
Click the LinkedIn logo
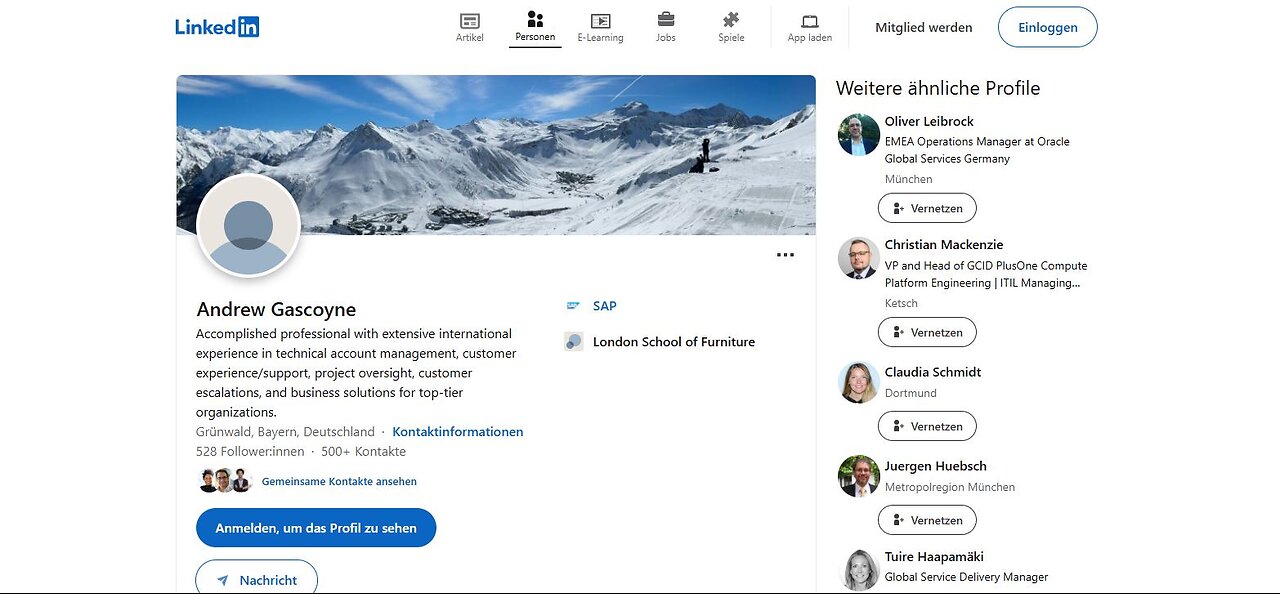(217, 27)
